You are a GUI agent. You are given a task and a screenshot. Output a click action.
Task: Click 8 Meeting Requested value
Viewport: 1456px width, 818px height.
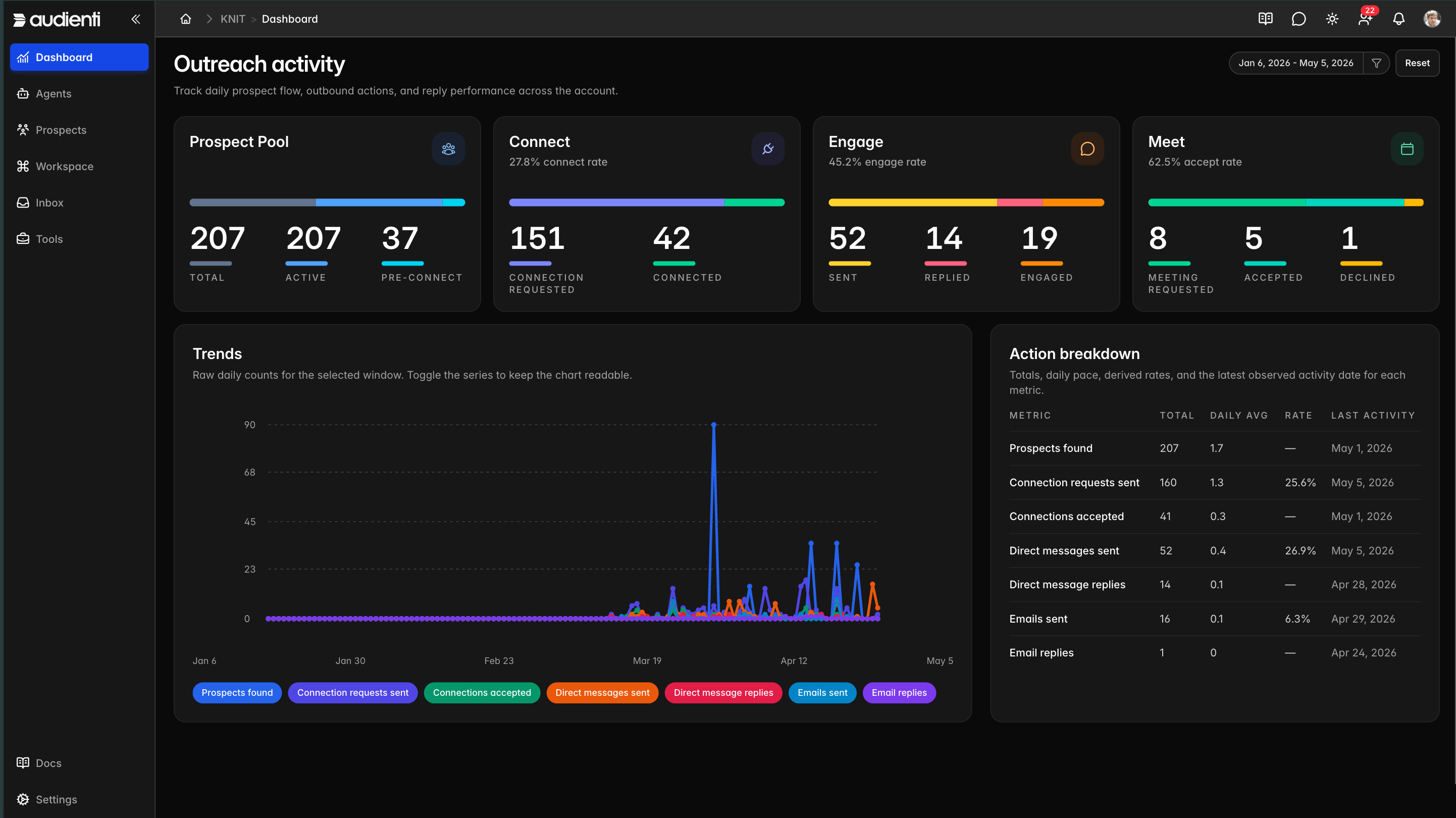pos(1158,238)
